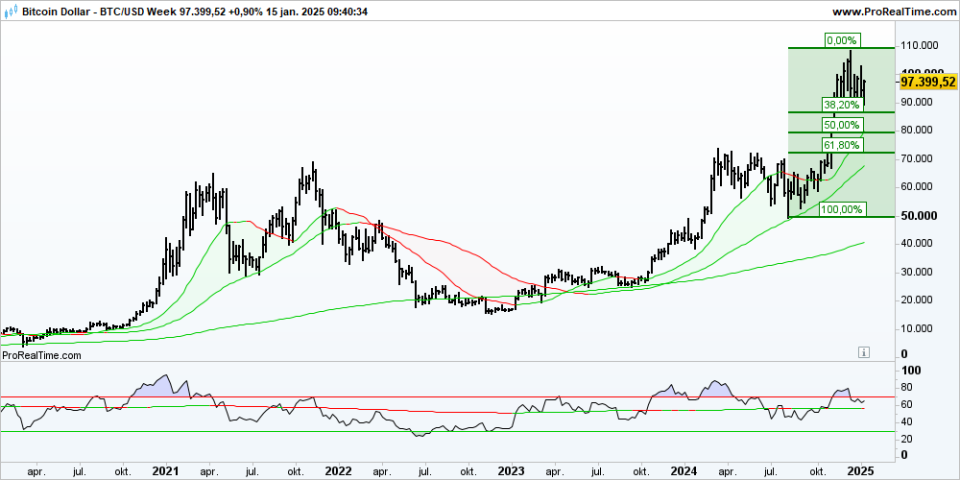
Task: Click the 110.000 price axis label
Action: 921,46
